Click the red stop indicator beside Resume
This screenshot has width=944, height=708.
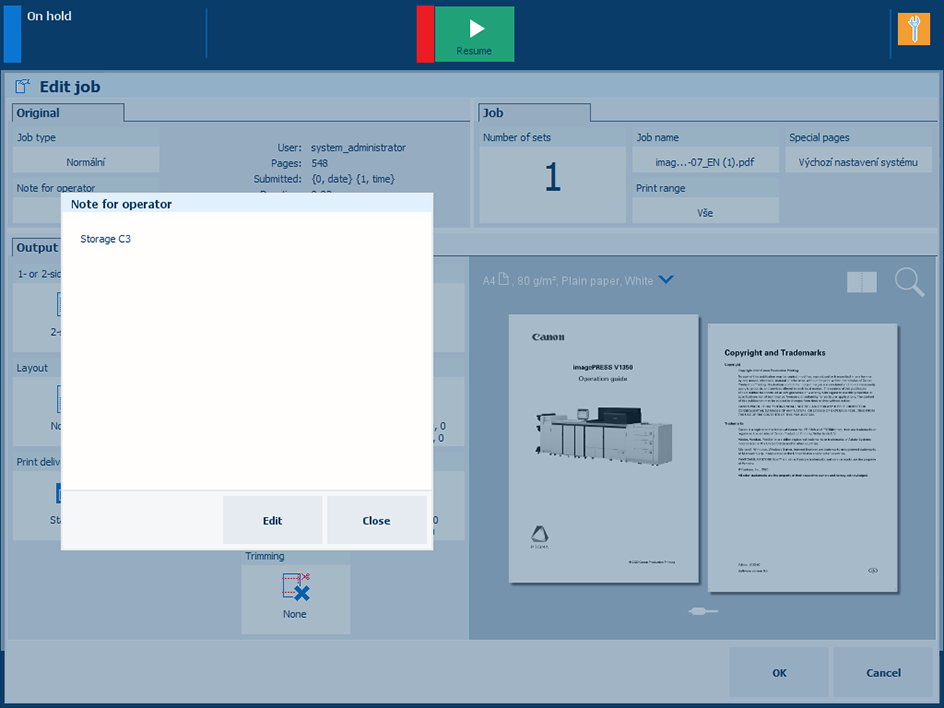pyautogui.click(x=425, y=34)
